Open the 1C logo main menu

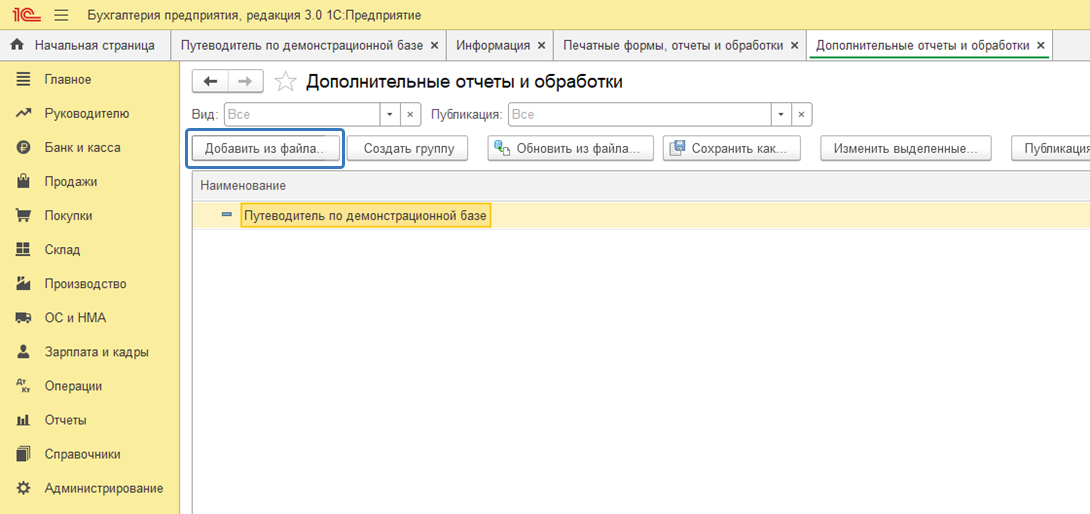[25, 15]
